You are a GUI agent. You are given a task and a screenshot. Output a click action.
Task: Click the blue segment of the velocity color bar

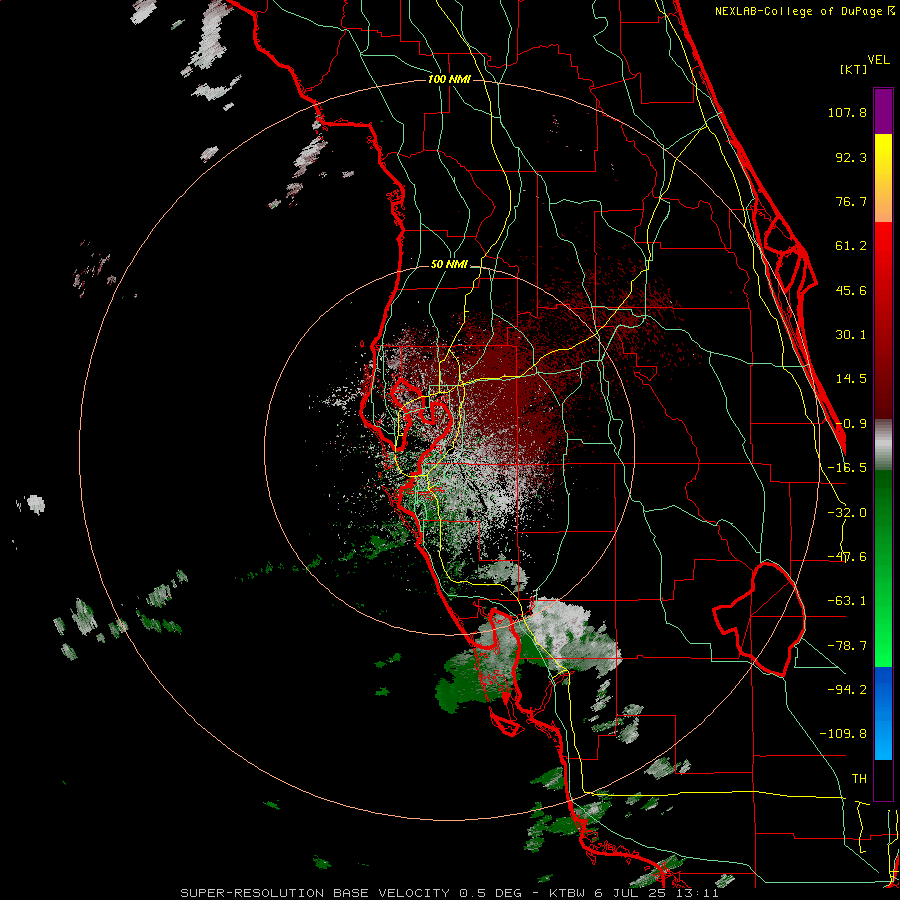[883, 713]
